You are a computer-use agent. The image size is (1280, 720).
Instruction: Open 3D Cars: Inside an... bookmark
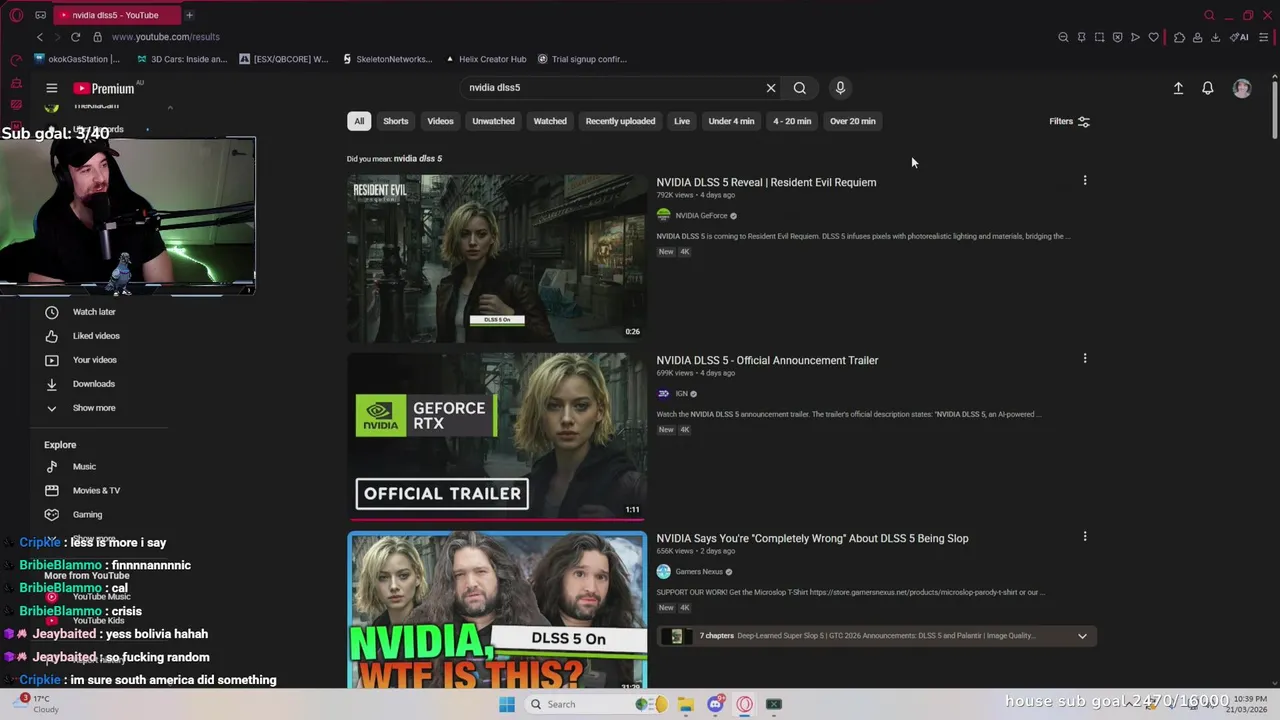(182, 59)
